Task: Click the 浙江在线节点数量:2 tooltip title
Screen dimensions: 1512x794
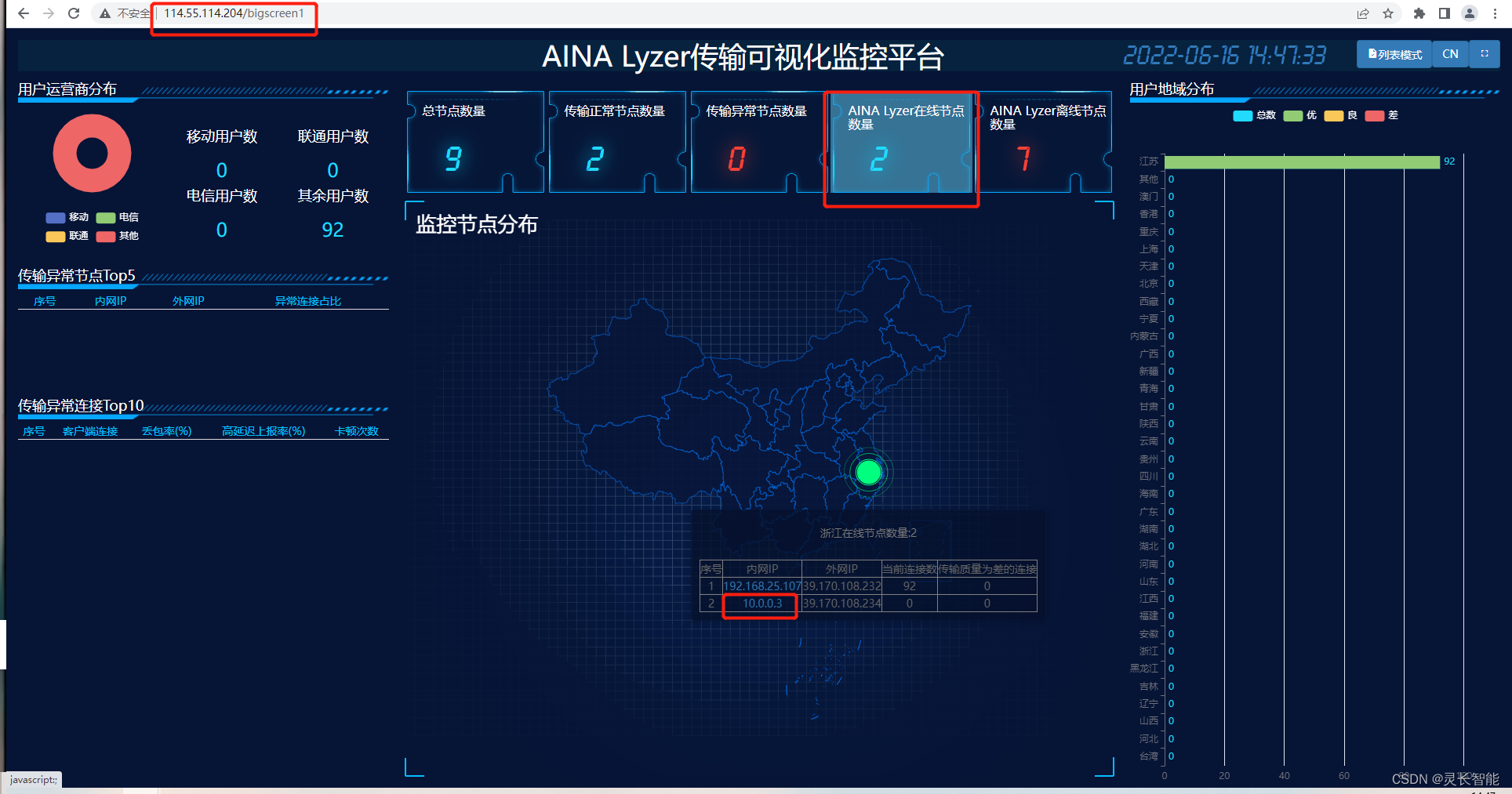Action: (868, 533)
